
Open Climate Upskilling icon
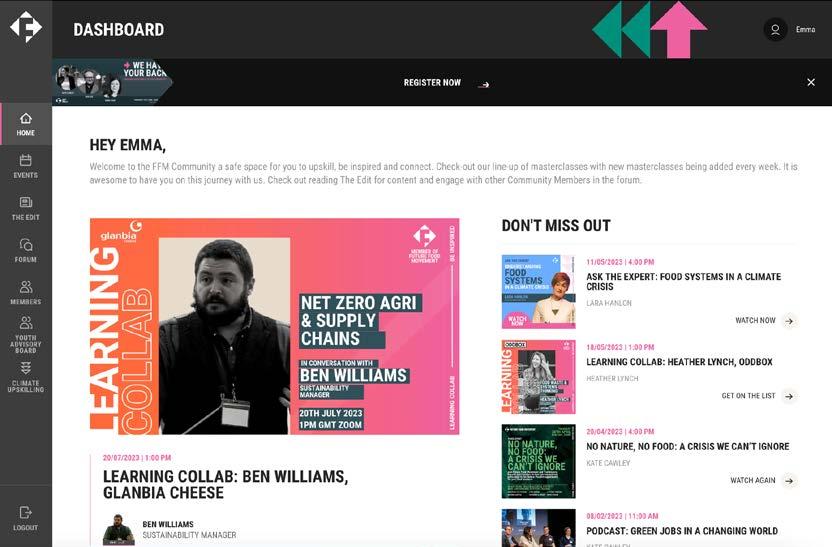25,368
